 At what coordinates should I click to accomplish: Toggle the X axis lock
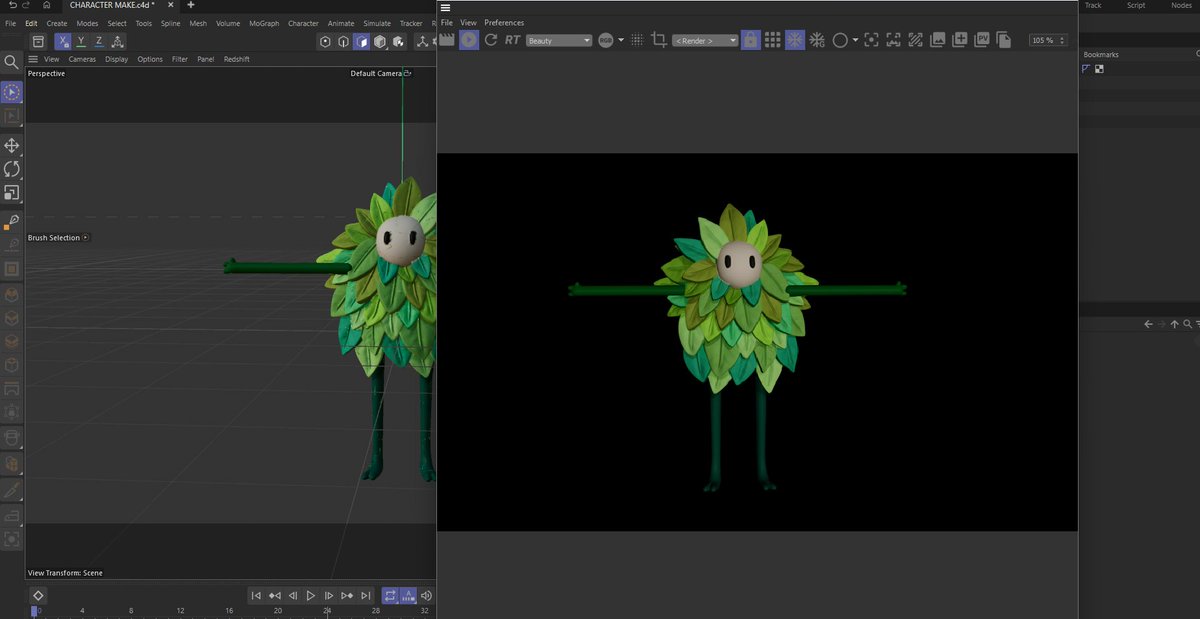pyautogui.click(x=63, y=42)
